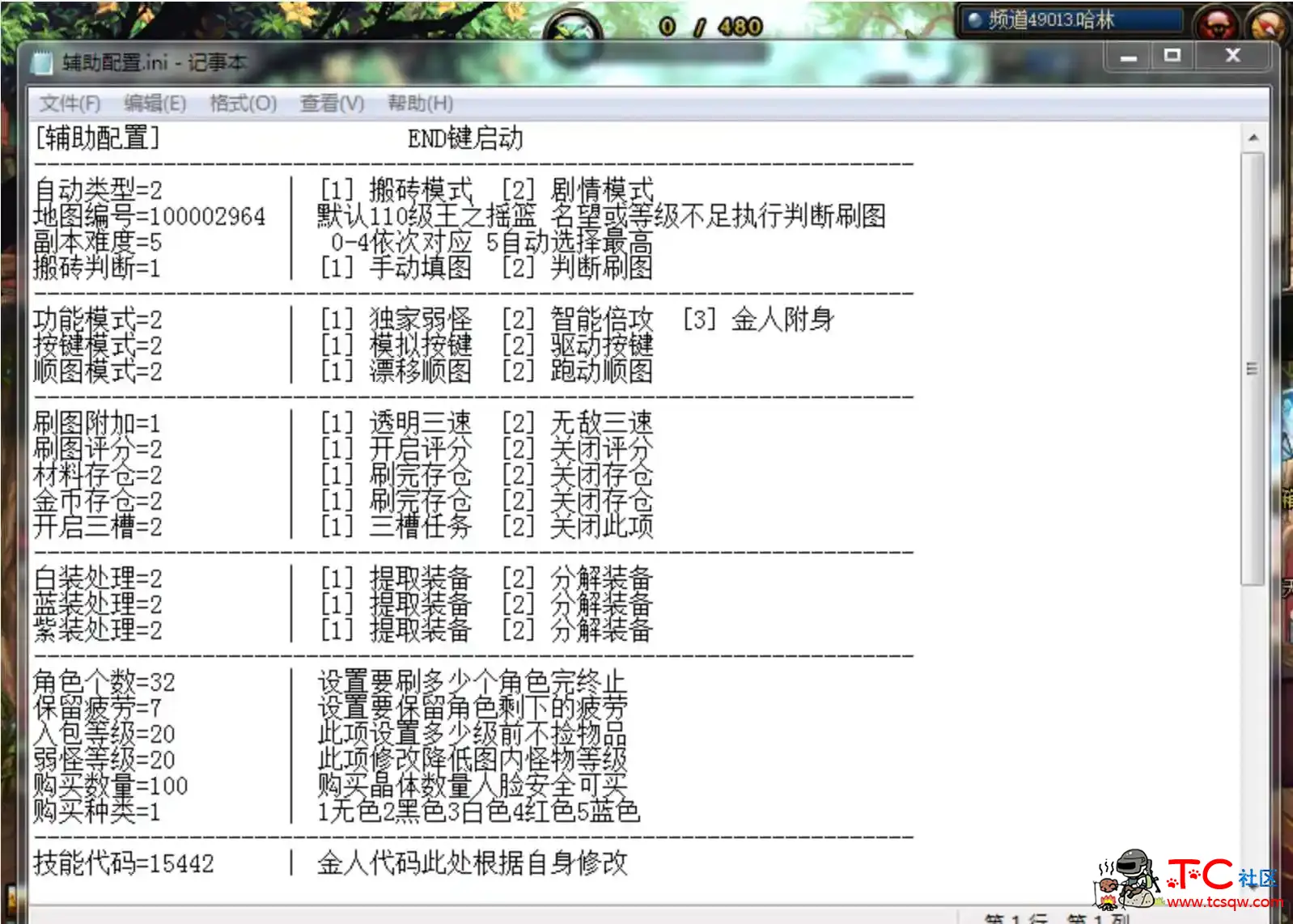Click the line 蓝装处理=2

click(98, 604)
